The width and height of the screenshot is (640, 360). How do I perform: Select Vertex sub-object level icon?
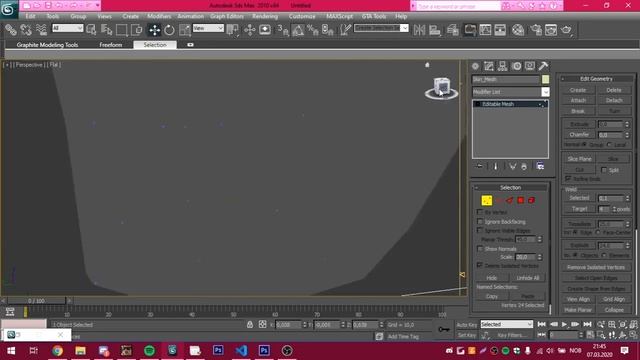[487, 200]
